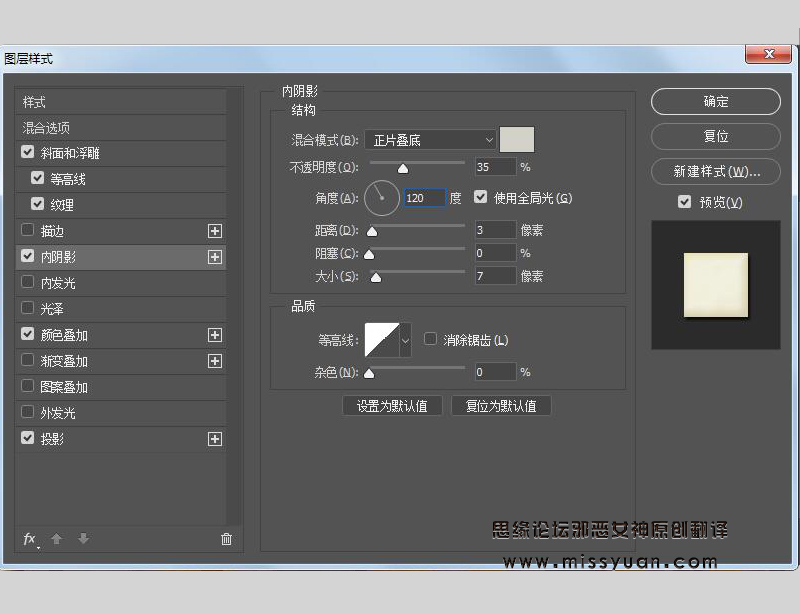Click the up arrow to move effect up
The height and width of the screenshot is (614, 800).
57,539
